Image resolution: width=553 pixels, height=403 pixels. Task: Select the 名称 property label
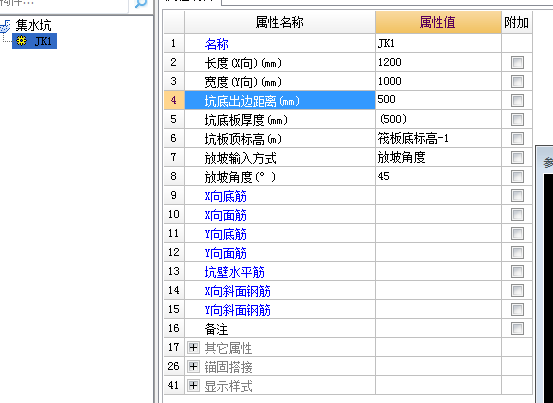[217, 44]
